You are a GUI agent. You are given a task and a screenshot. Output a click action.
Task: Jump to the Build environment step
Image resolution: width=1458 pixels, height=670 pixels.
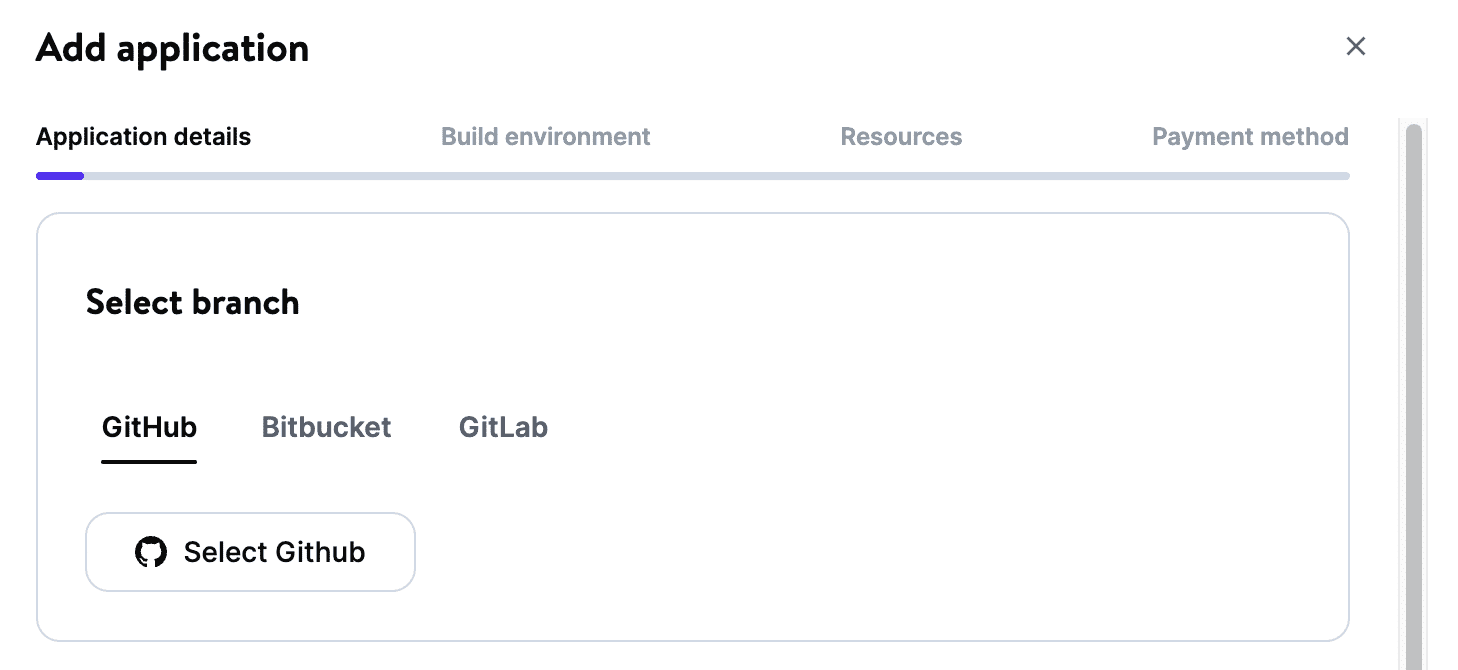click(x=545, y=136)
